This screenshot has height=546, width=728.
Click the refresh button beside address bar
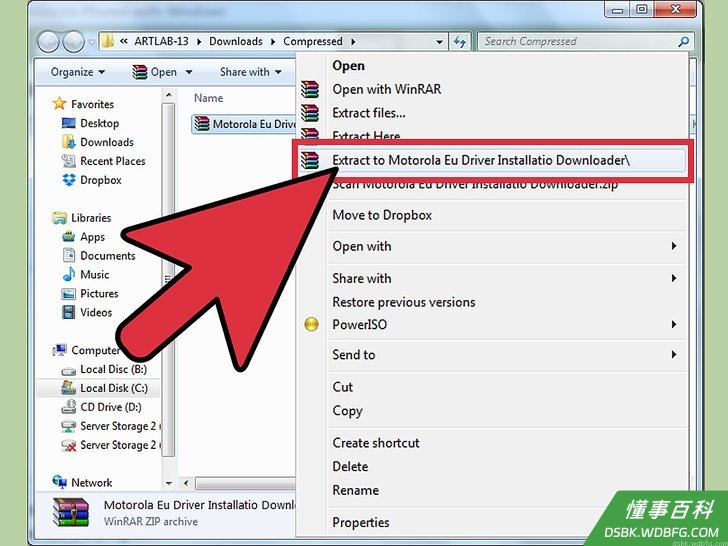pos(460,42)
